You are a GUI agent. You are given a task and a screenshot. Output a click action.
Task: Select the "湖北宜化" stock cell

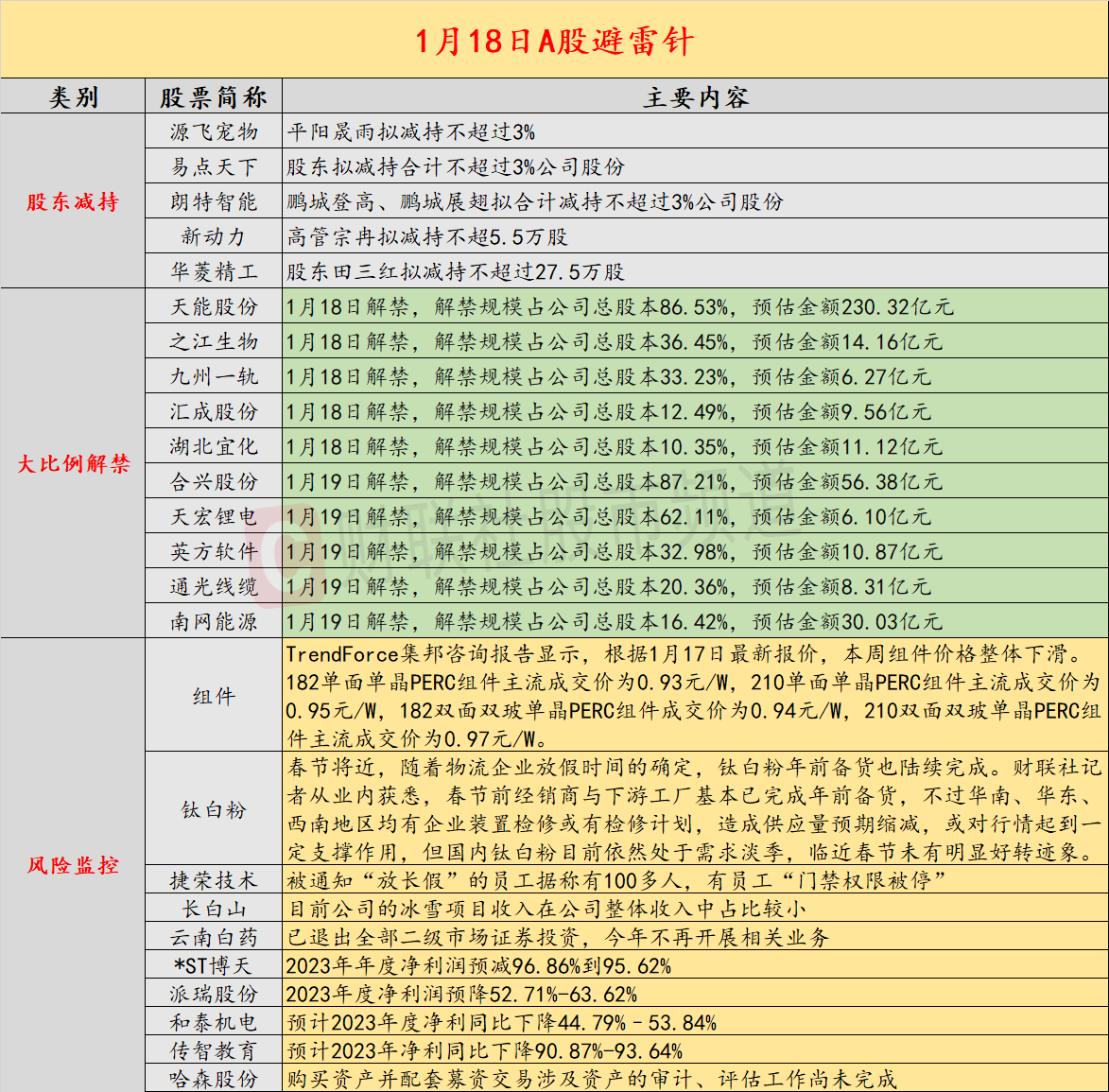(214, 446)
